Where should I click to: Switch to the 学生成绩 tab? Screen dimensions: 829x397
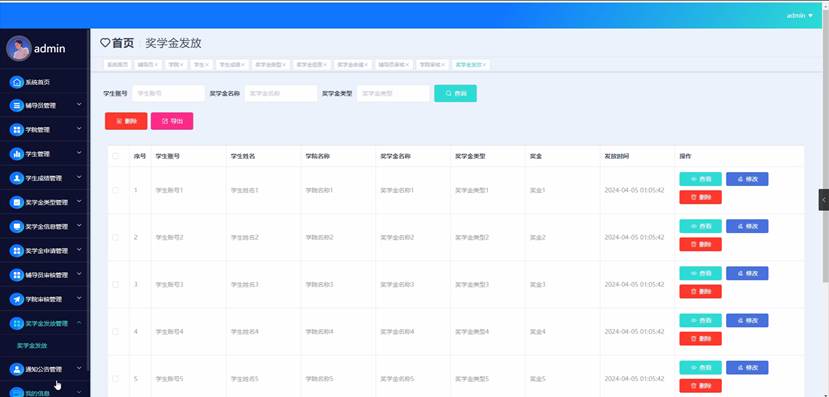coord(232,64)
